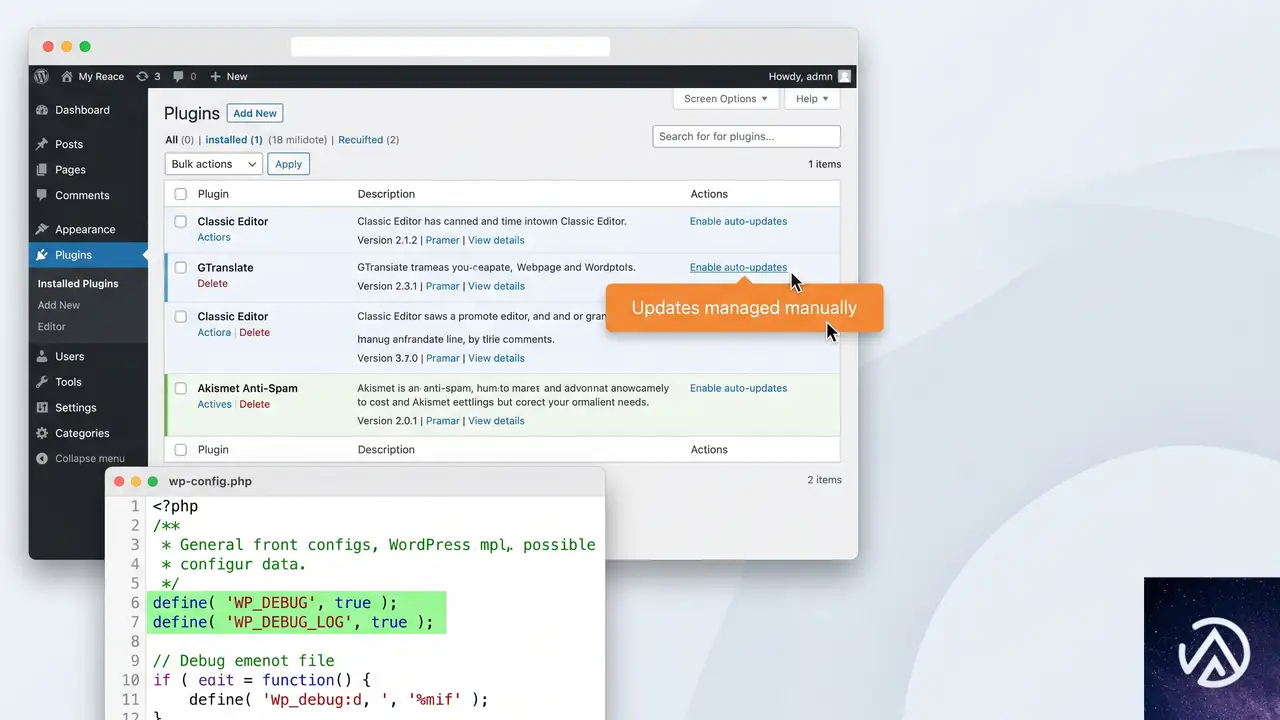Click the search plugins input field
The width and height of the screenshot is (1280, 720).
pyautogui.click(x=746, y=136)
